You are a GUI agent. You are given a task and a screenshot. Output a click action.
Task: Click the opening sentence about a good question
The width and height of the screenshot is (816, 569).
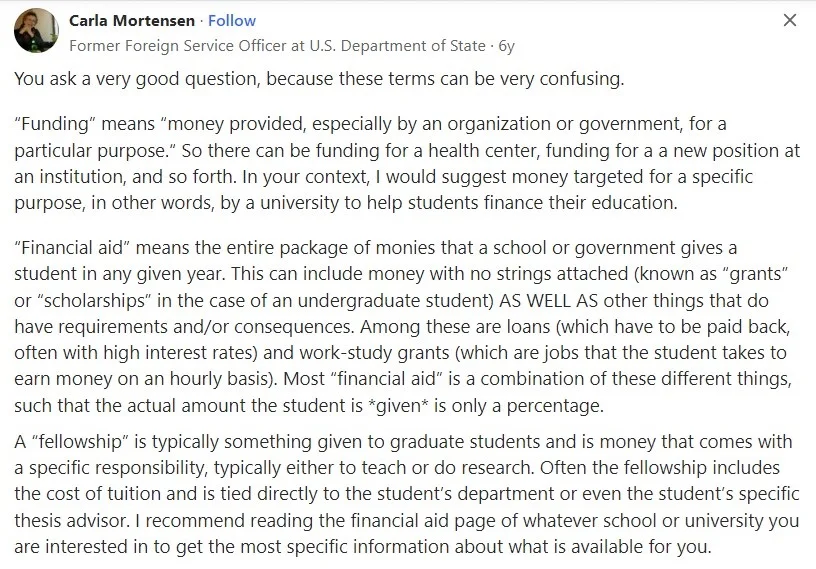click(x=319, y=79)
